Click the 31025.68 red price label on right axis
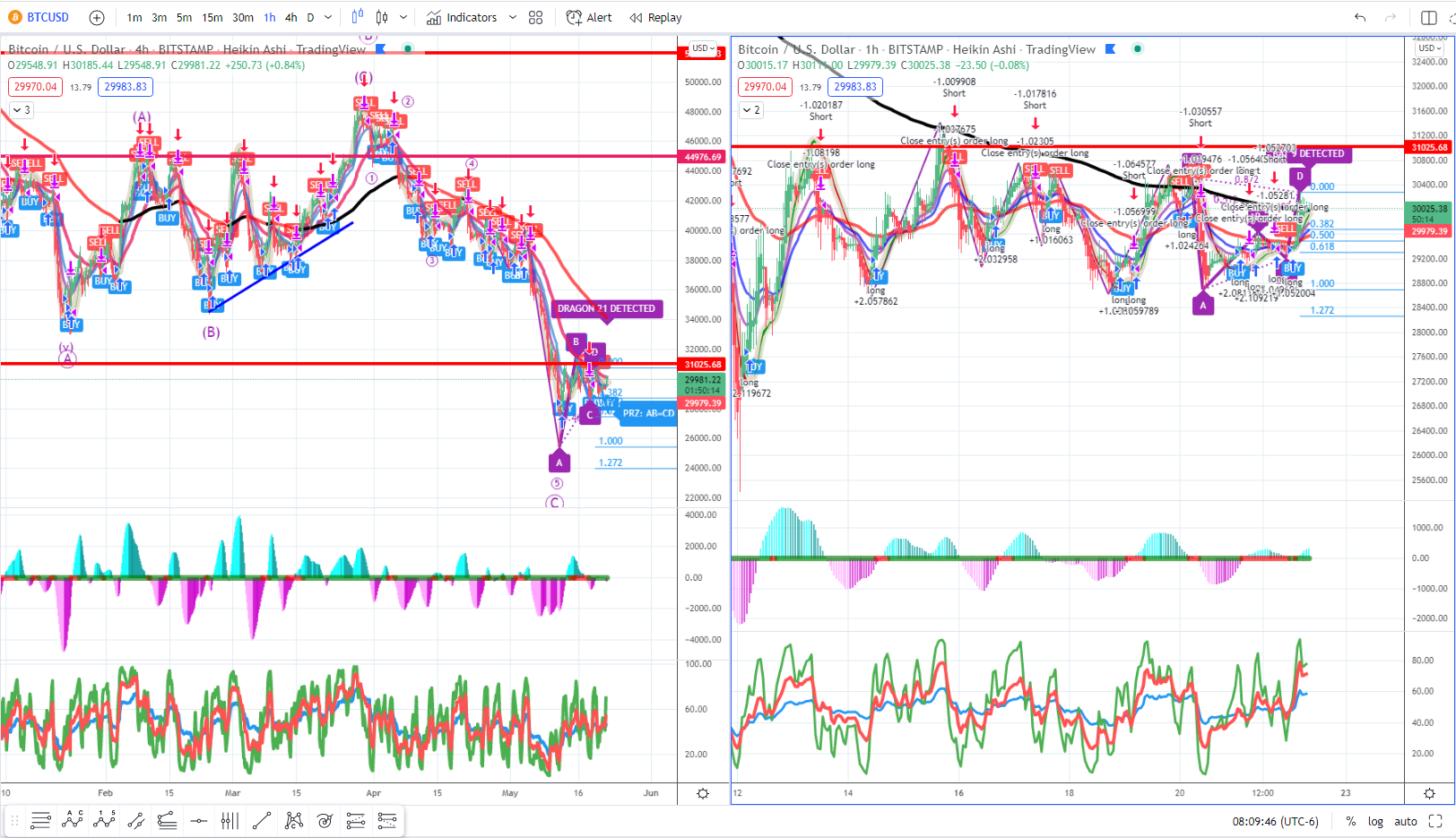The width and height of the screenshot is (1456, 838). 1429,147
